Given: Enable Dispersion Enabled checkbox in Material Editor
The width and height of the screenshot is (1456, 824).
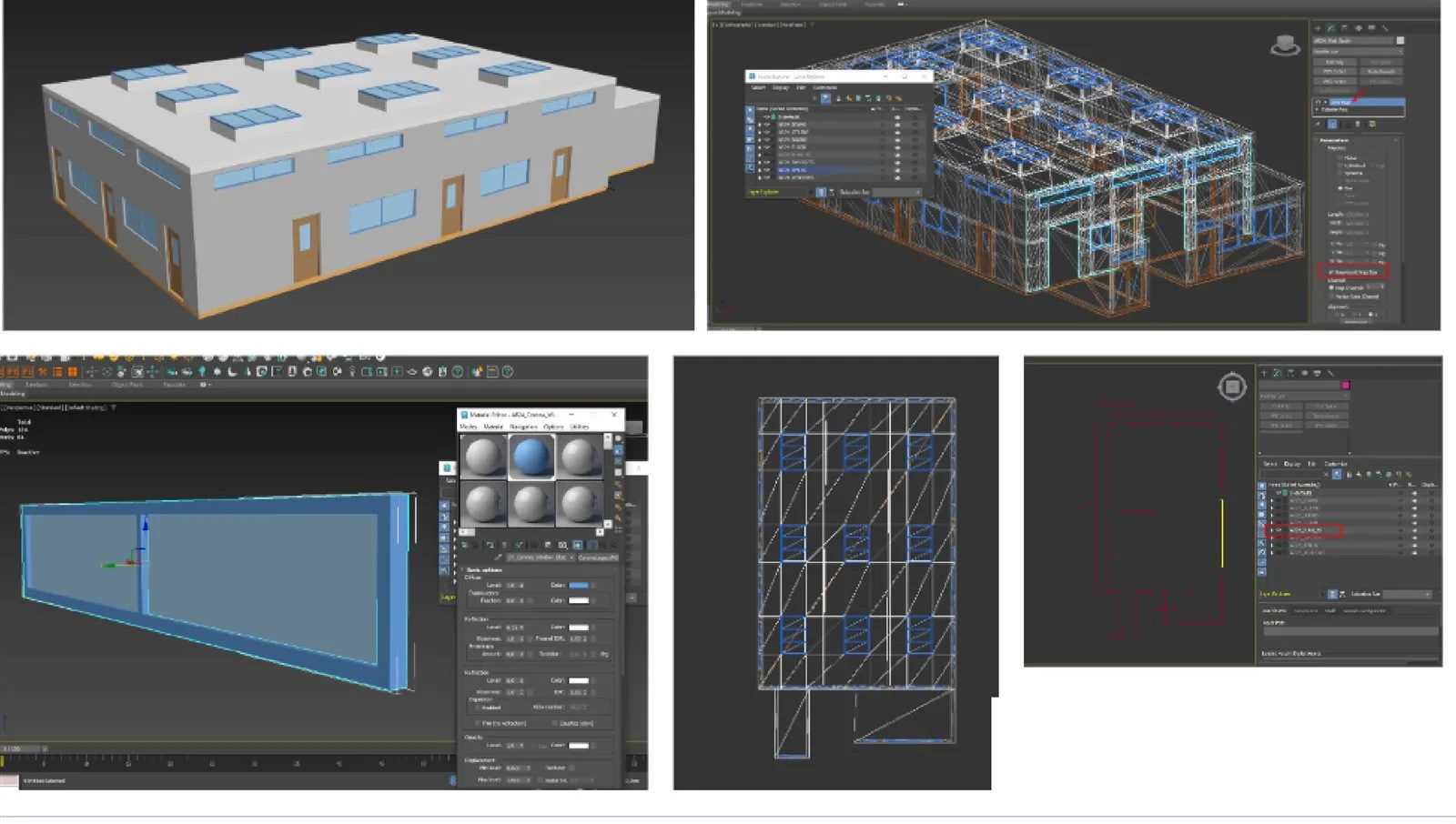Looking at the screenshot, I should pyautogui.click(x=478, y=708).
